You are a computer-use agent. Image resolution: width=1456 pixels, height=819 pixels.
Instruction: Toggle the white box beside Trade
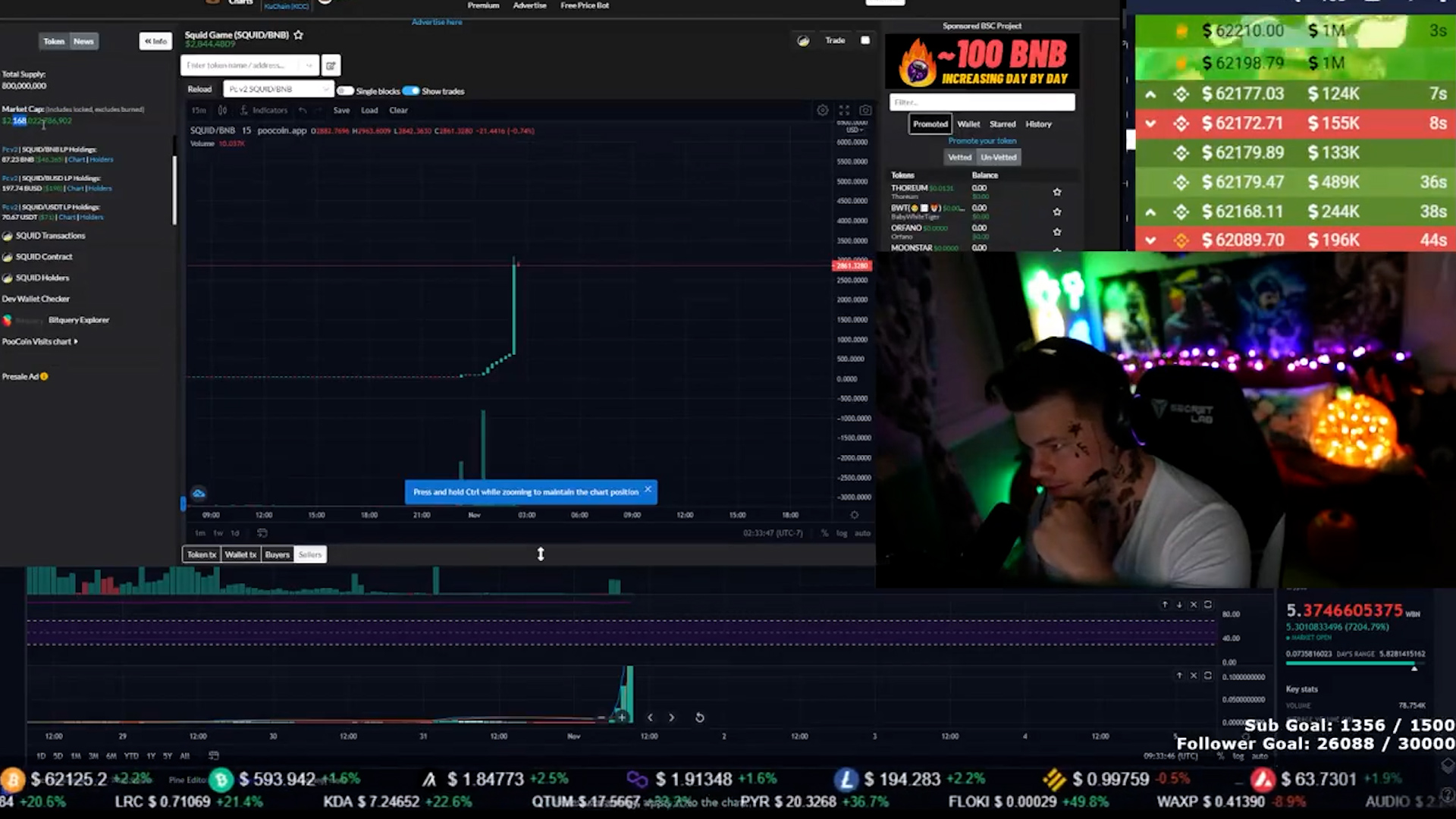[x=865, y=40]
